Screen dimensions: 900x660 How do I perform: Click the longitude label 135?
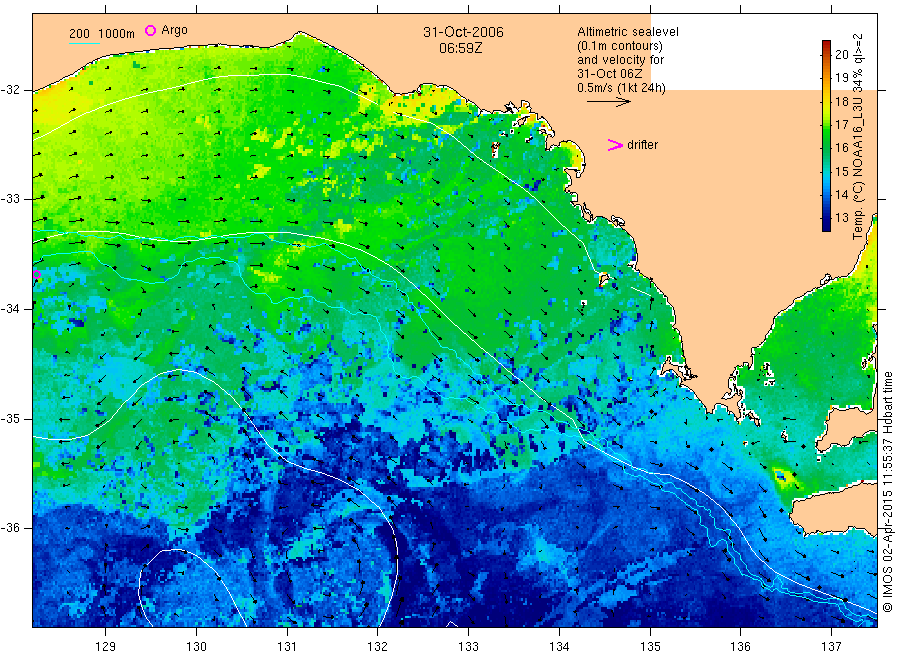650,646
